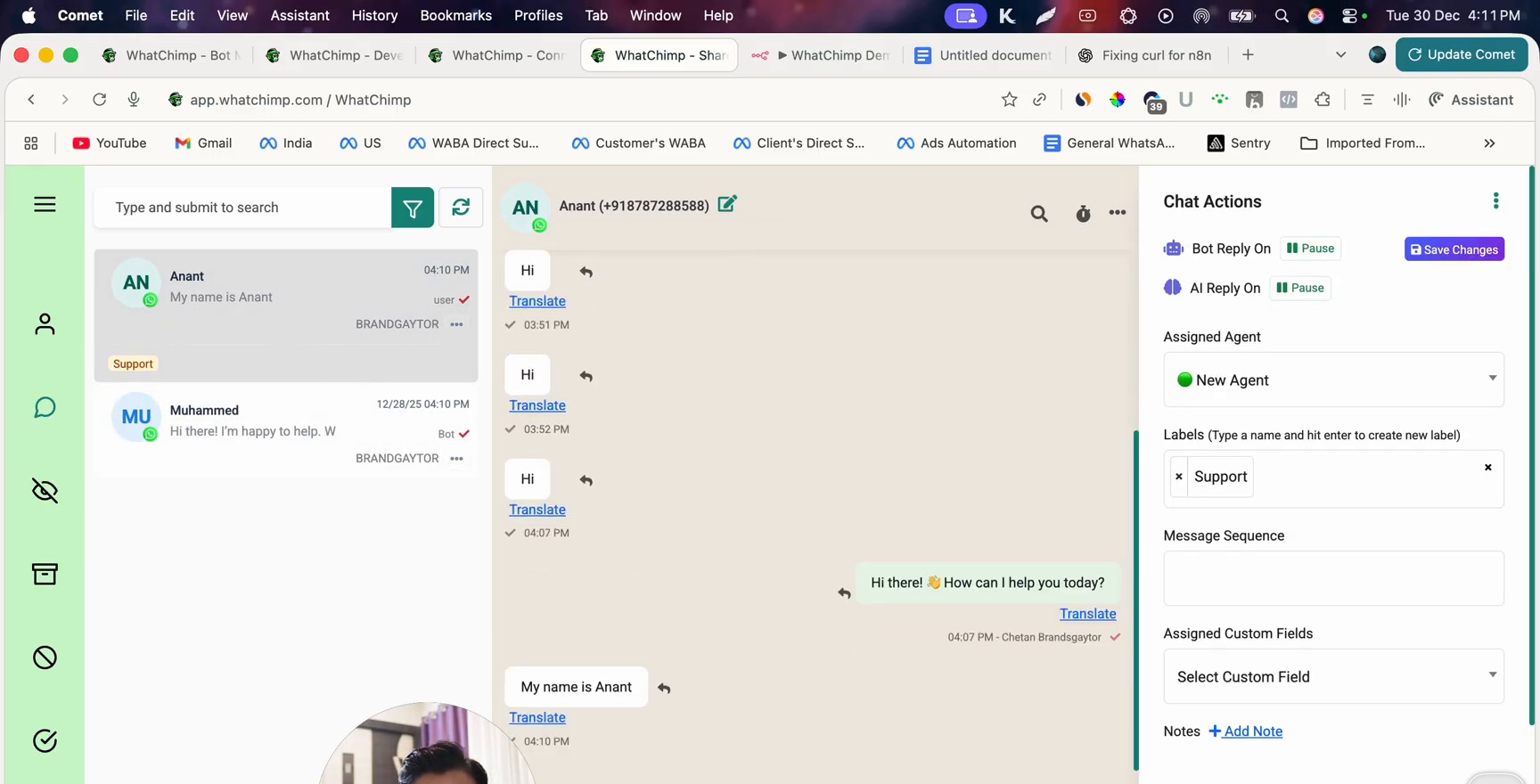Reply to the 04:07 PM Hi message
This screenshot has width=1540, height=784.
[586, 480]
